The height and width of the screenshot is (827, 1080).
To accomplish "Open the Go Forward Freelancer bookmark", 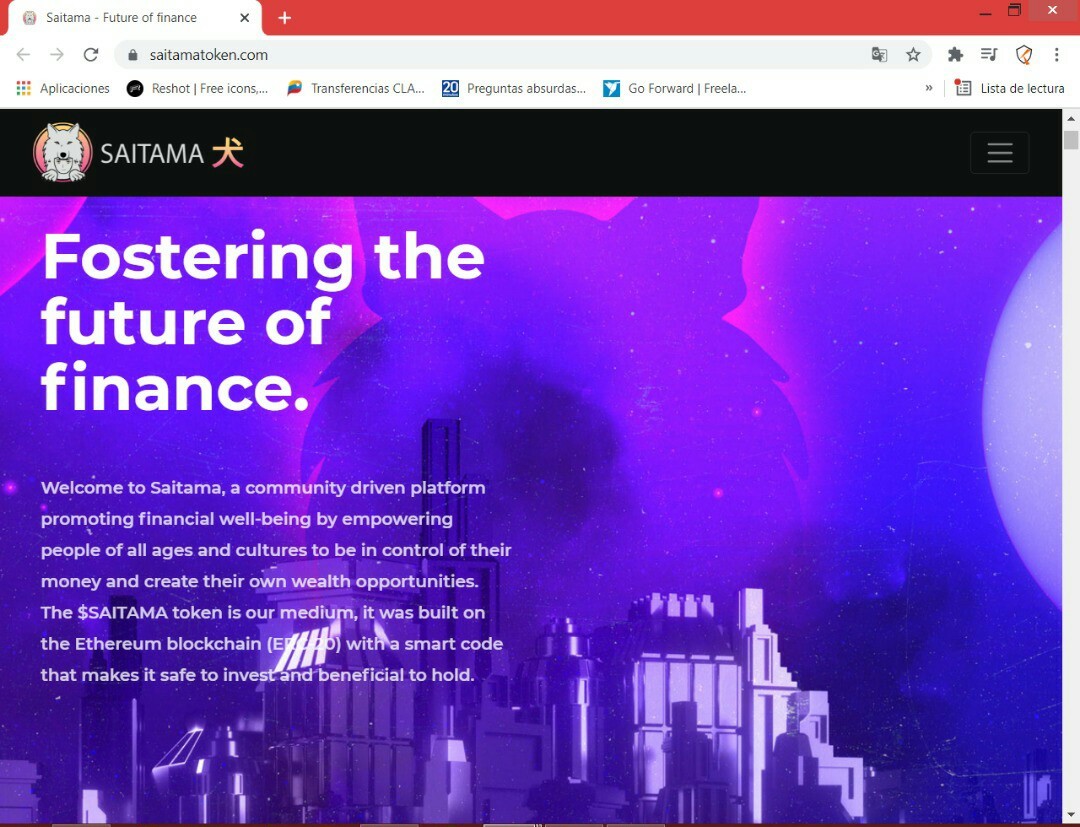I will 674,88.
